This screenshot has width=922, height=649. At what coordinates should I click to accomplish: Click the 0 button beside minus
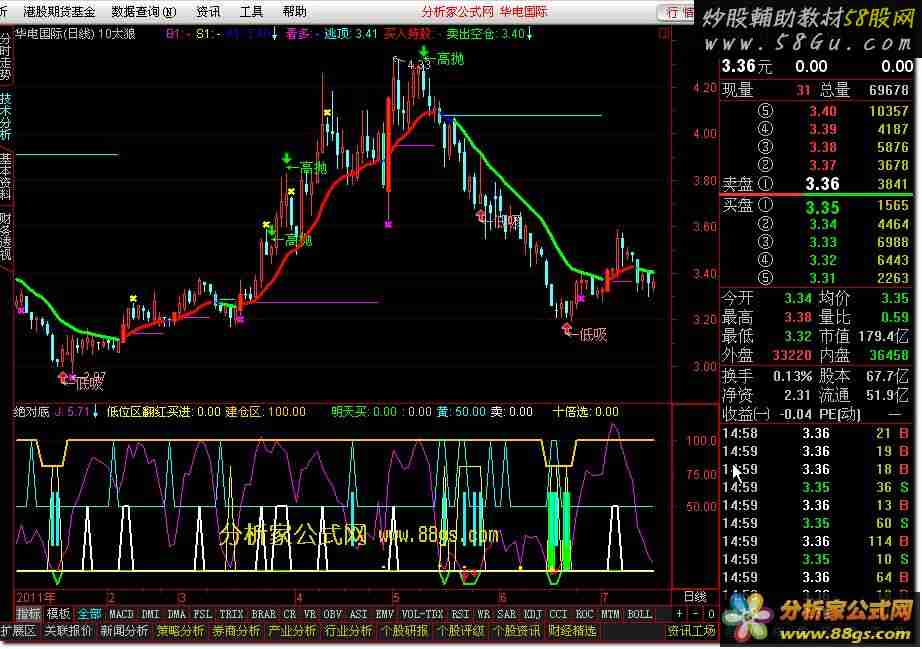pos(710,614)
